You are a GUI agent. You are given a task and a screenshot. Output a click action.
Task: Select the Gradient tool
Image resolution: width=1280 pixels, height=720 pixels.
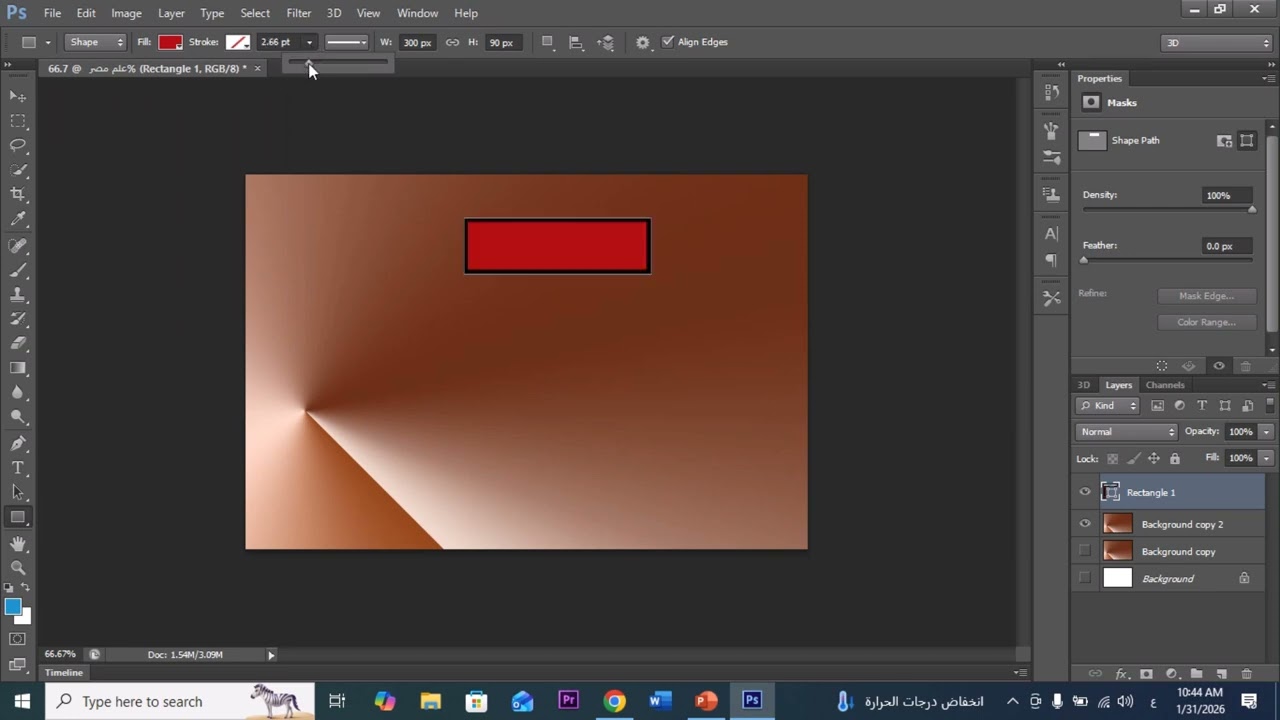pyautogui.click(x=18, y=368)
